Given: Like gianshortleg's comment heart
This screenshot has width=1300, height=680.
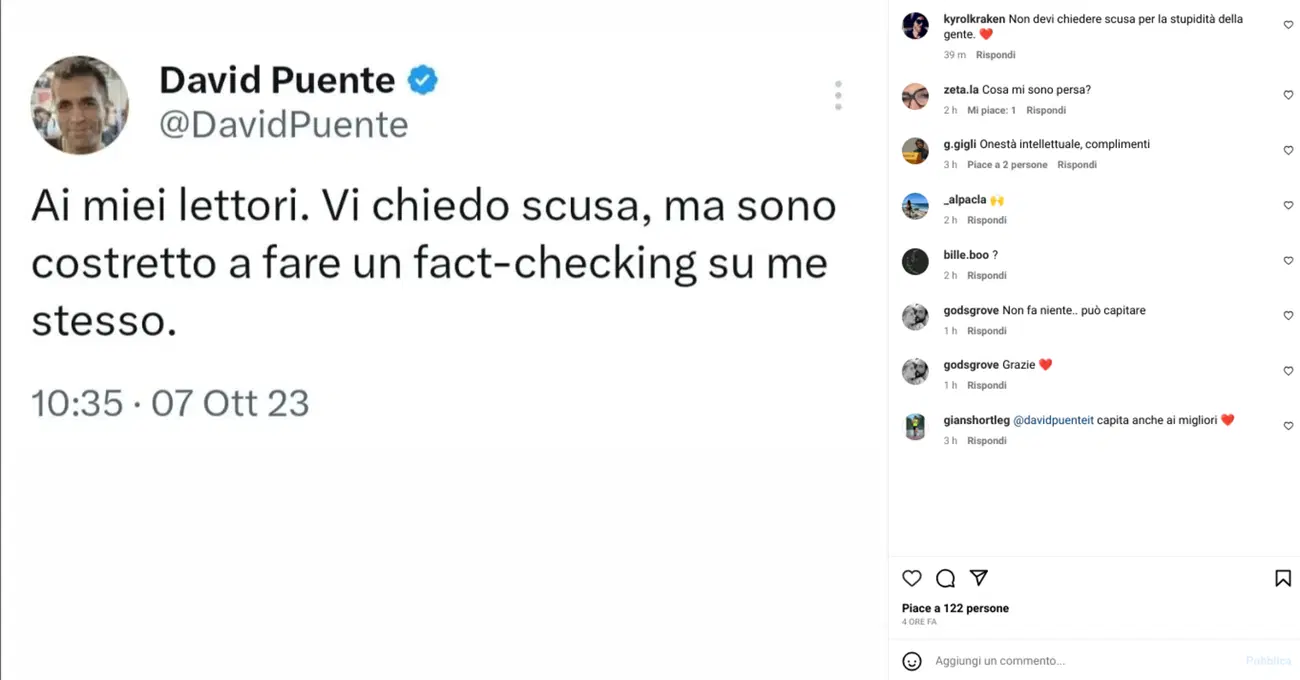Looking at the screenshot, I should [1288, 426].
